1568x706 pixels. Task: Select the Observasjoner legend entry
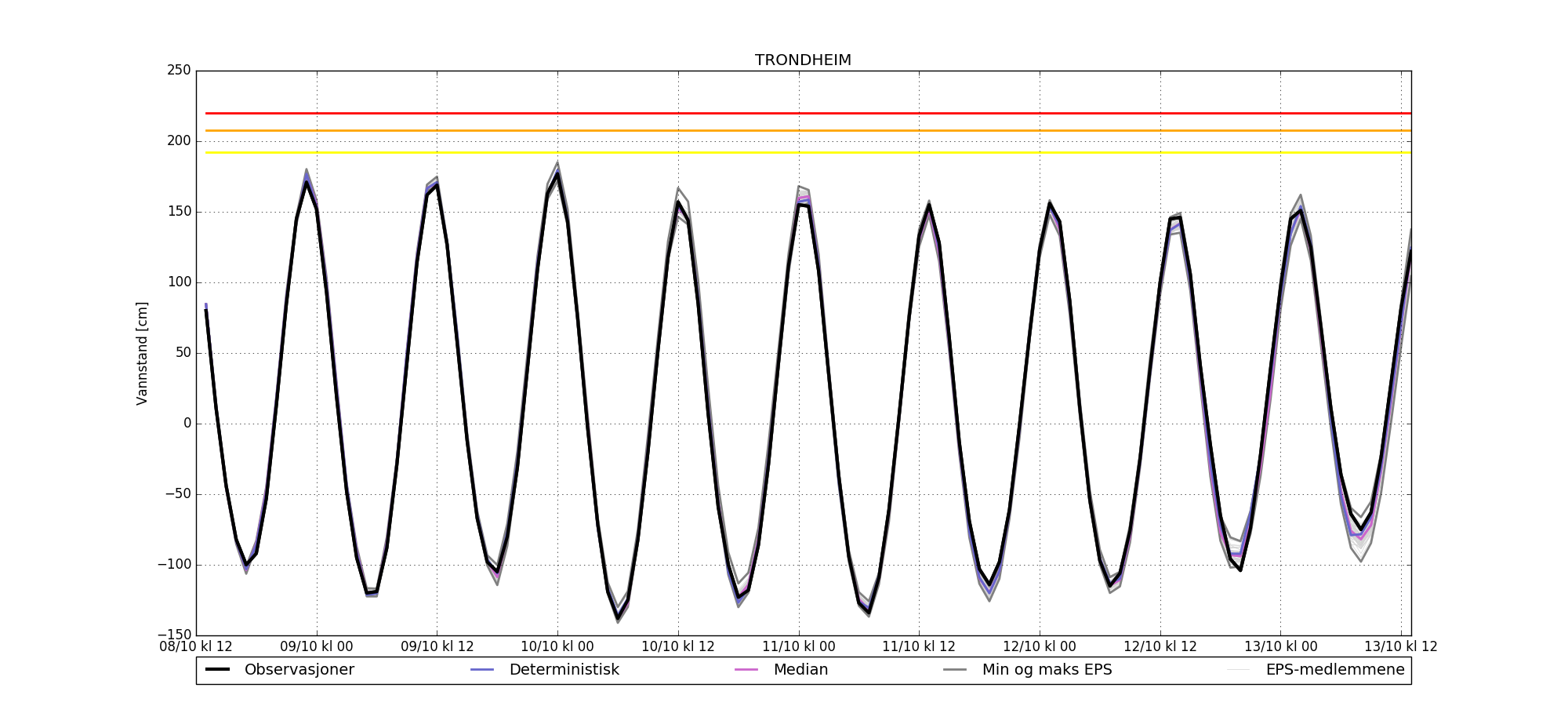[280, 670]
